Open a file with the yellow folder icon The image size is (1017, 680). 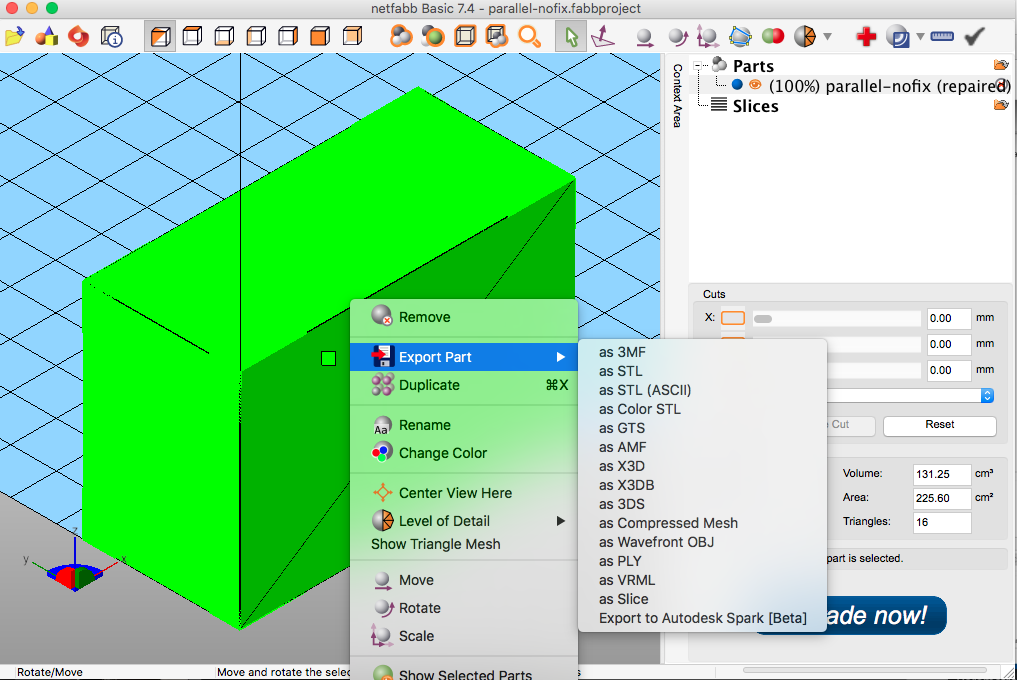14,36
